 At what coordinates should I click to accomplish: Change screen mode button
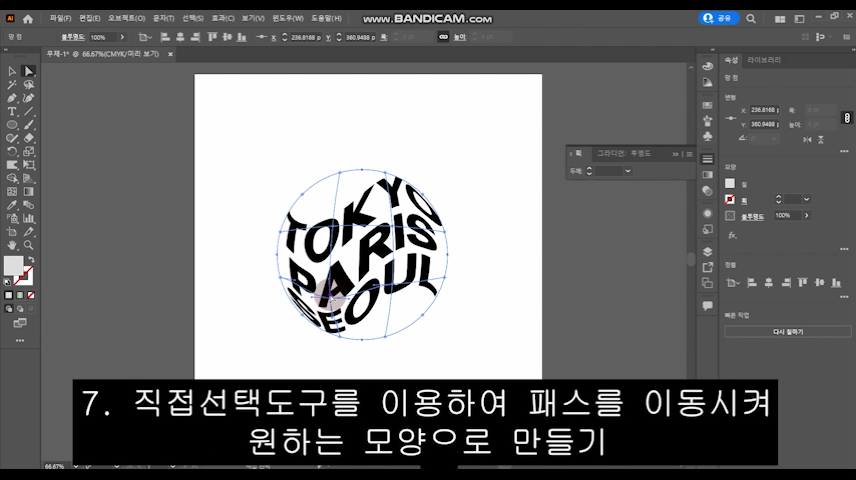(20, 323)
